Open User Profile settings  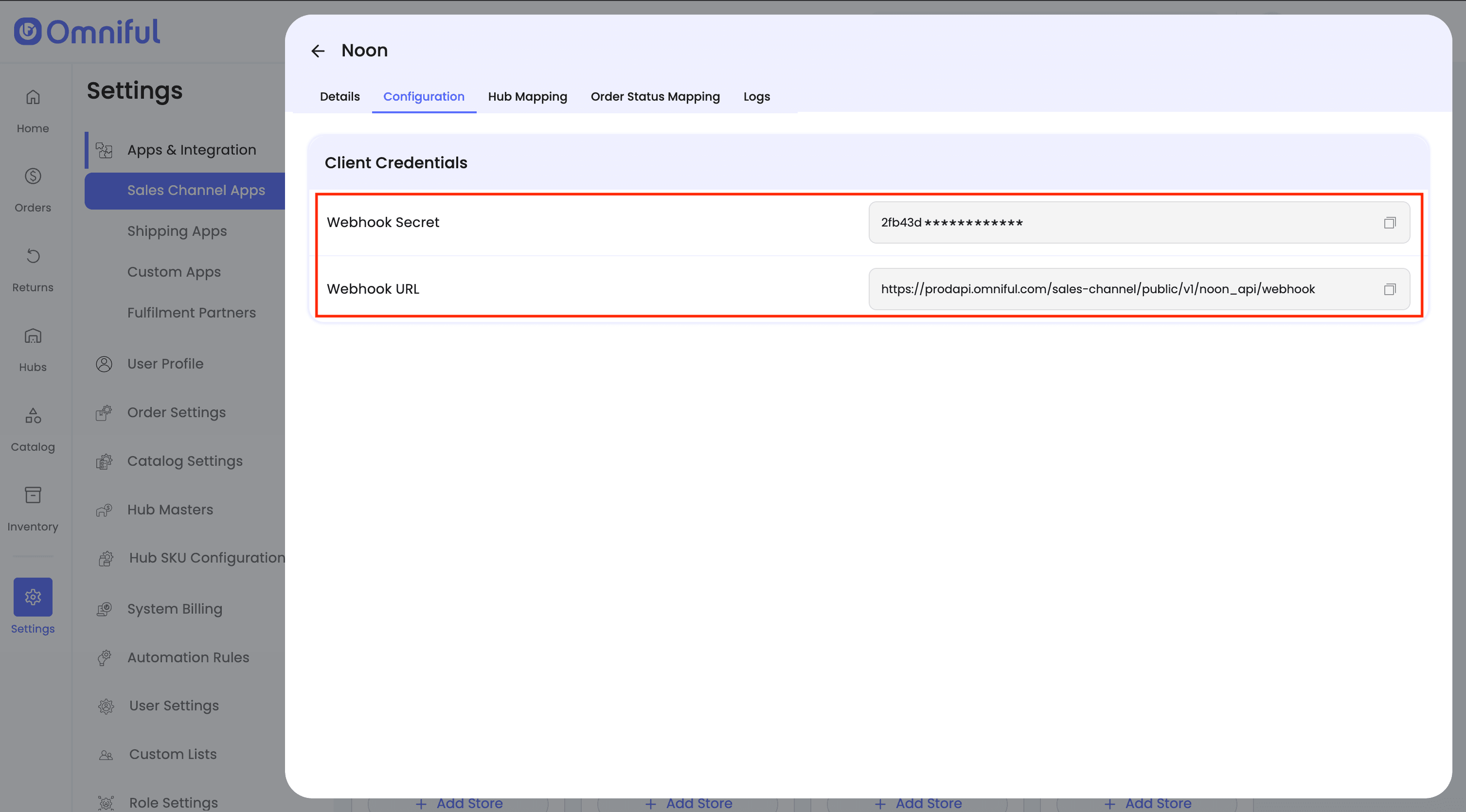pyautogui.click(x=165, y=364)
